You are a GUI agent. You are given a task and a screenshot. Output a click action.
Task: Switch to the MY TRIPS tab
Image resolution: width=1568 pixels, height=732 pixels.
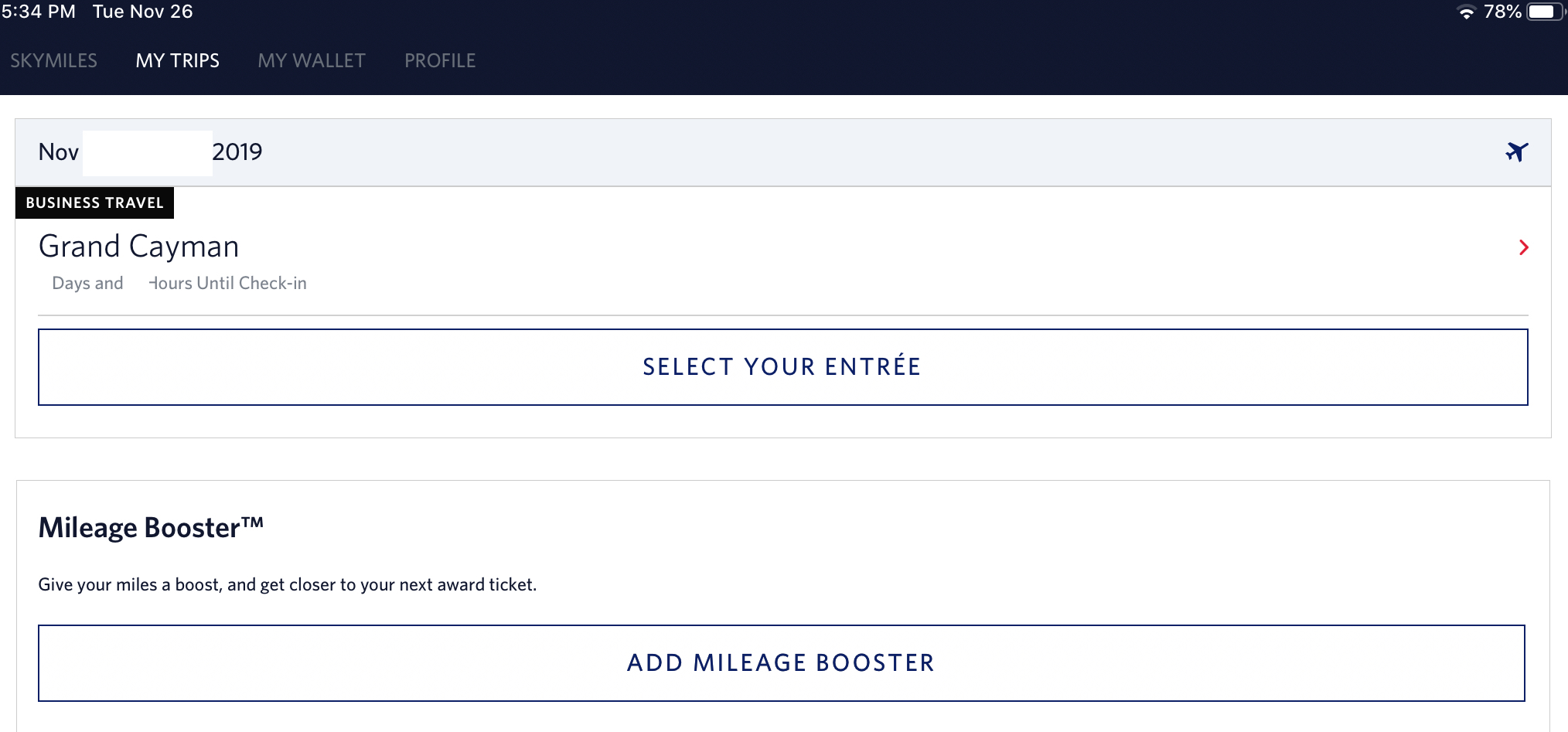(176, 60)
